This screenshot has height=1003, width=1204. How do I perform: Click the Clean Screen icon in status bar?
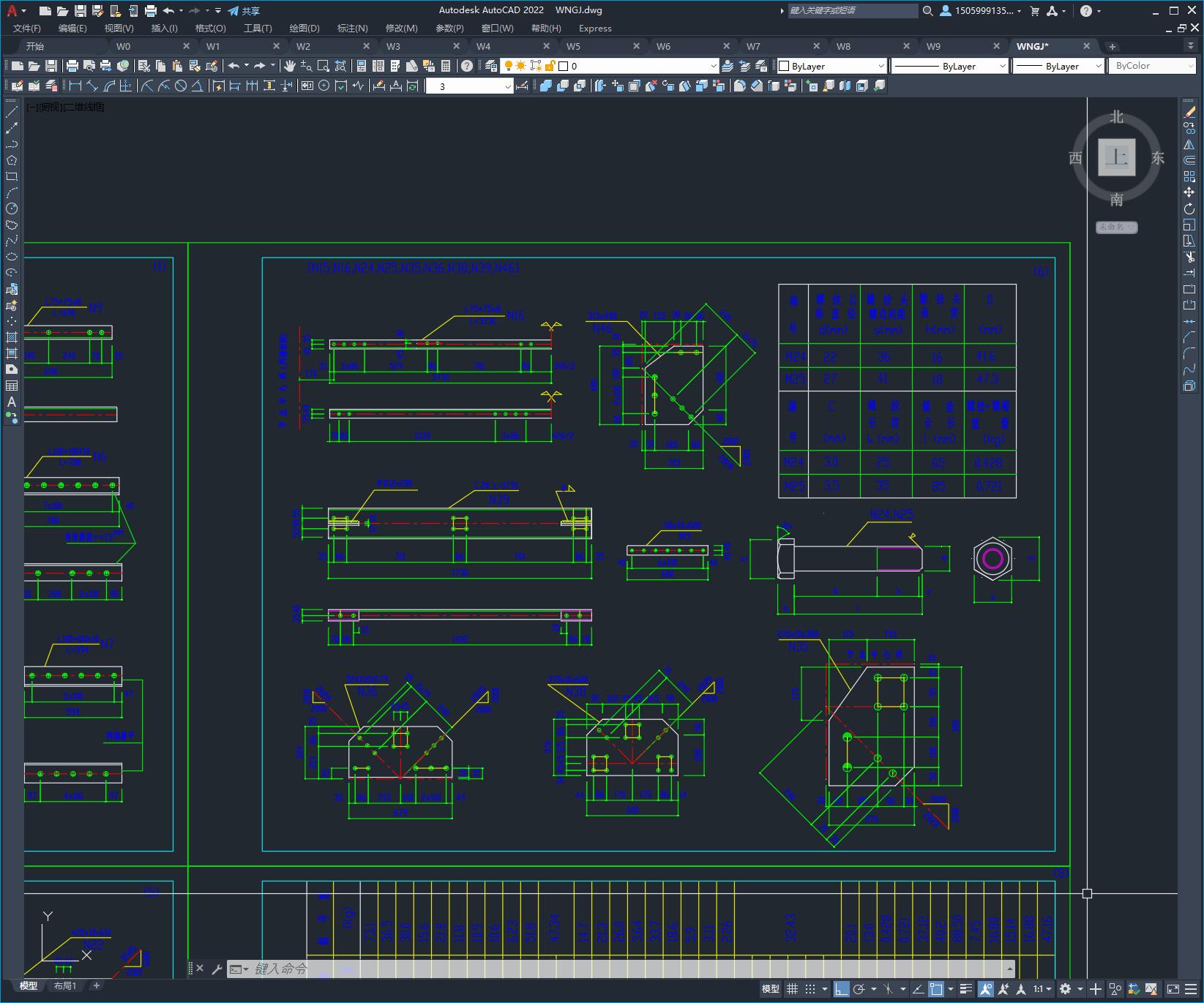[x=1173, y=989]
